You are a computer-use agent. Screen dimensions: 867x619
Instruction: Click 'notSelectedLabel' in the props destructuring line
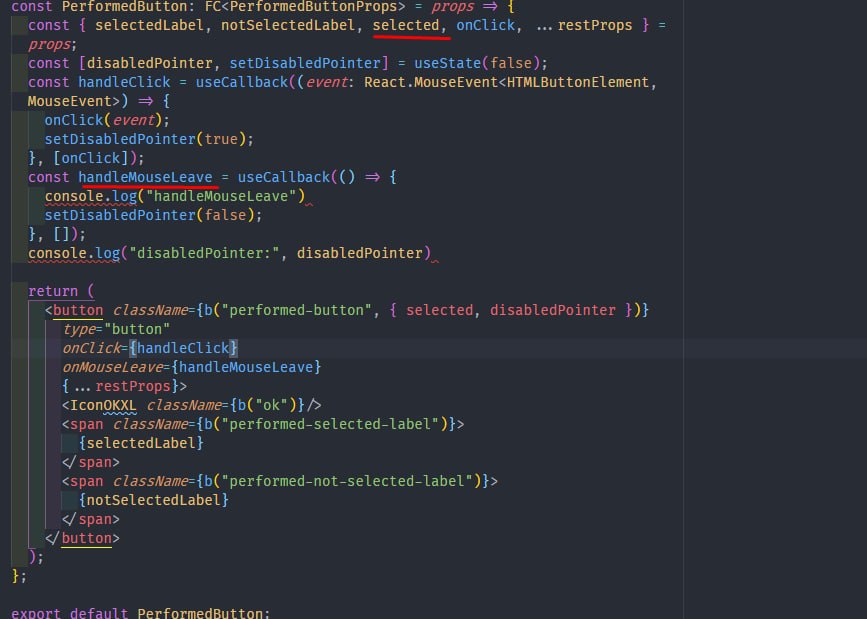pos(288,25)
